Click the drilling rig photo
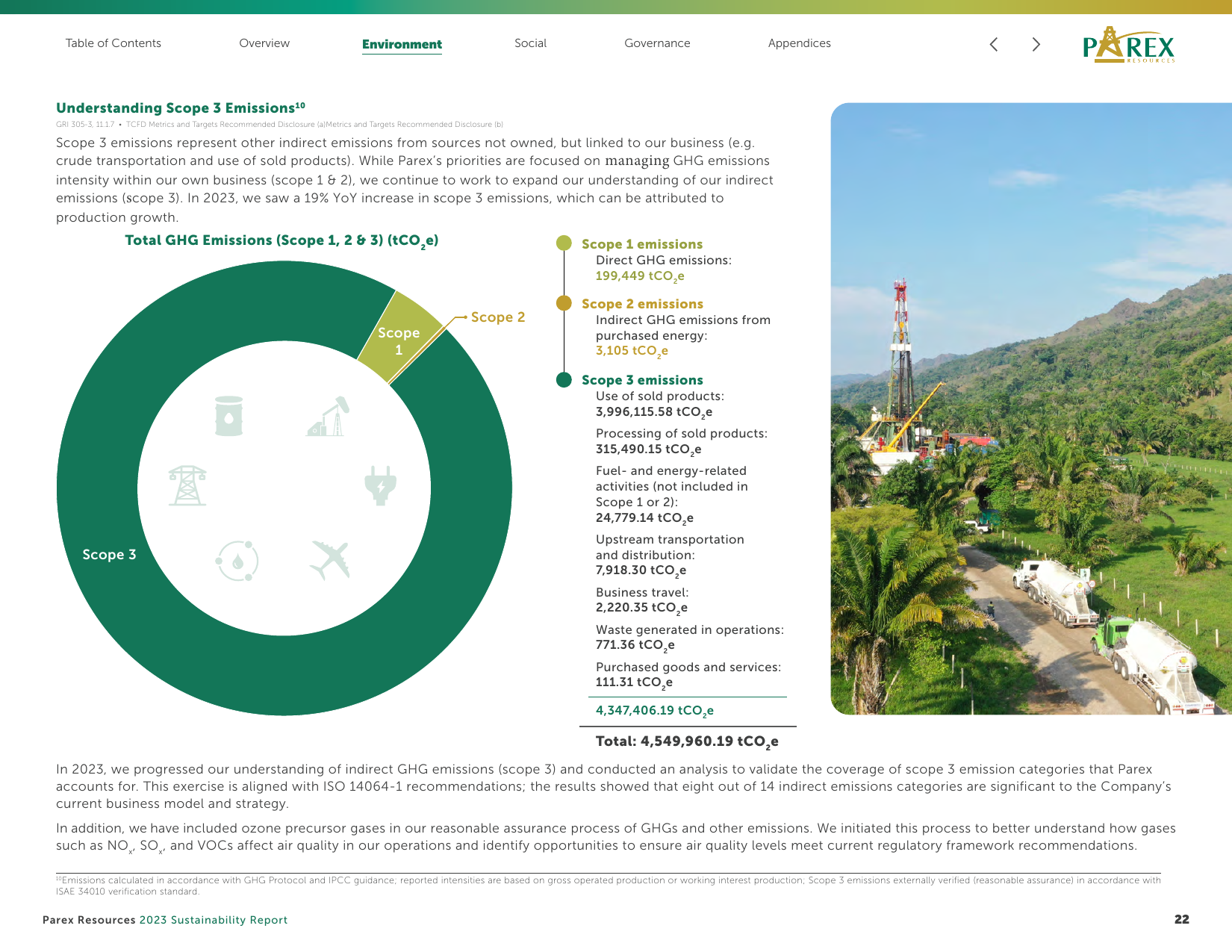 [1031, 408]
